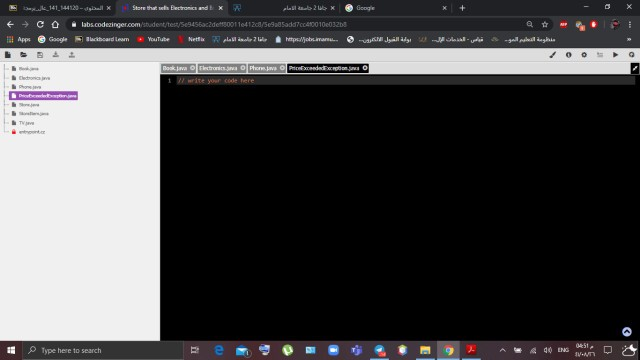Click the zoom magnifier icon in address bar
The width and height of the screenshot is (640, 360).
[x=530, y=24]
